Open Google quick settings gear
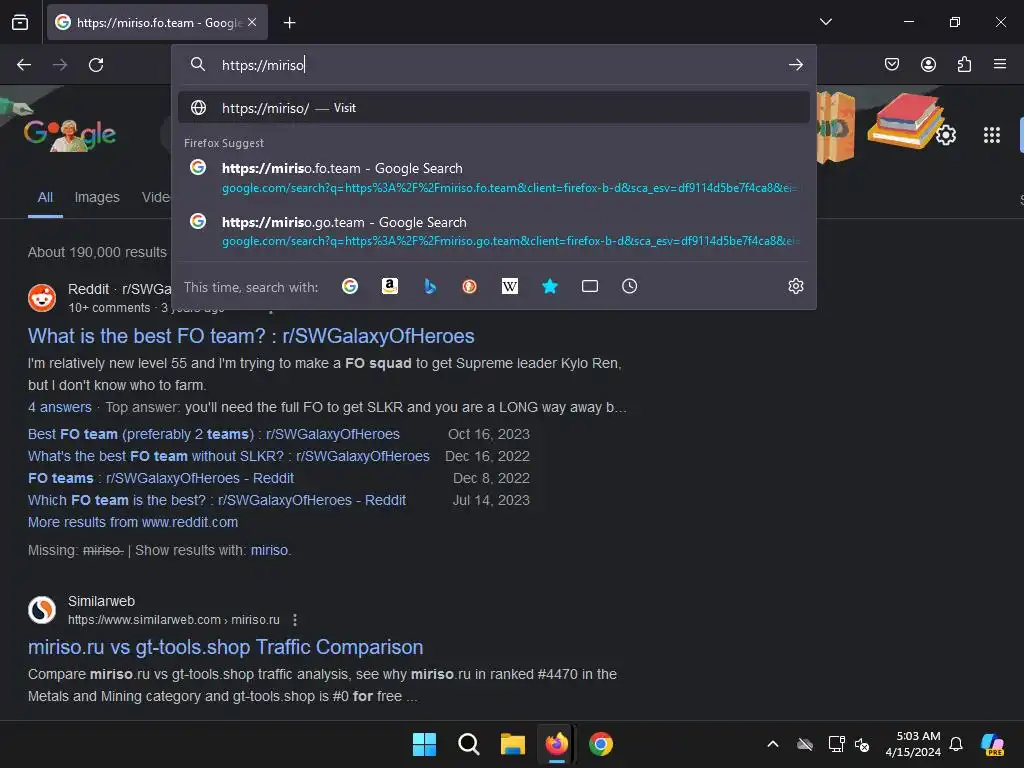The image size is (1024, 768). pos(946,135)
